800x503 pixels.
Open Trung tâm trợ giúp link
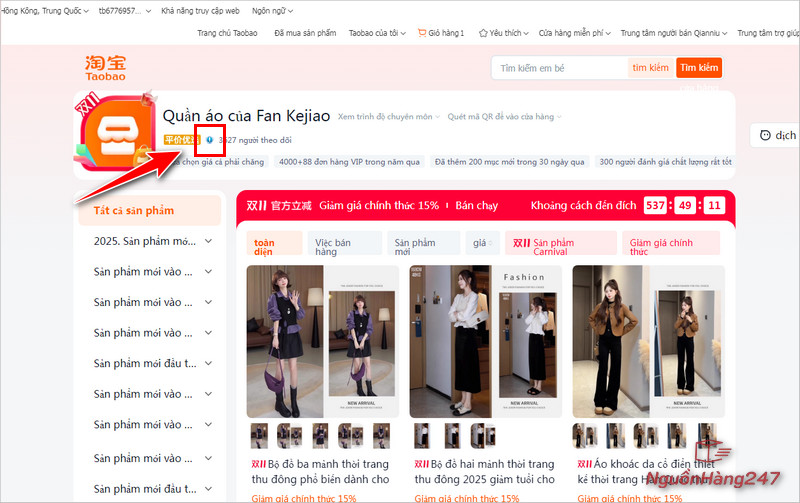coord(768,33)
